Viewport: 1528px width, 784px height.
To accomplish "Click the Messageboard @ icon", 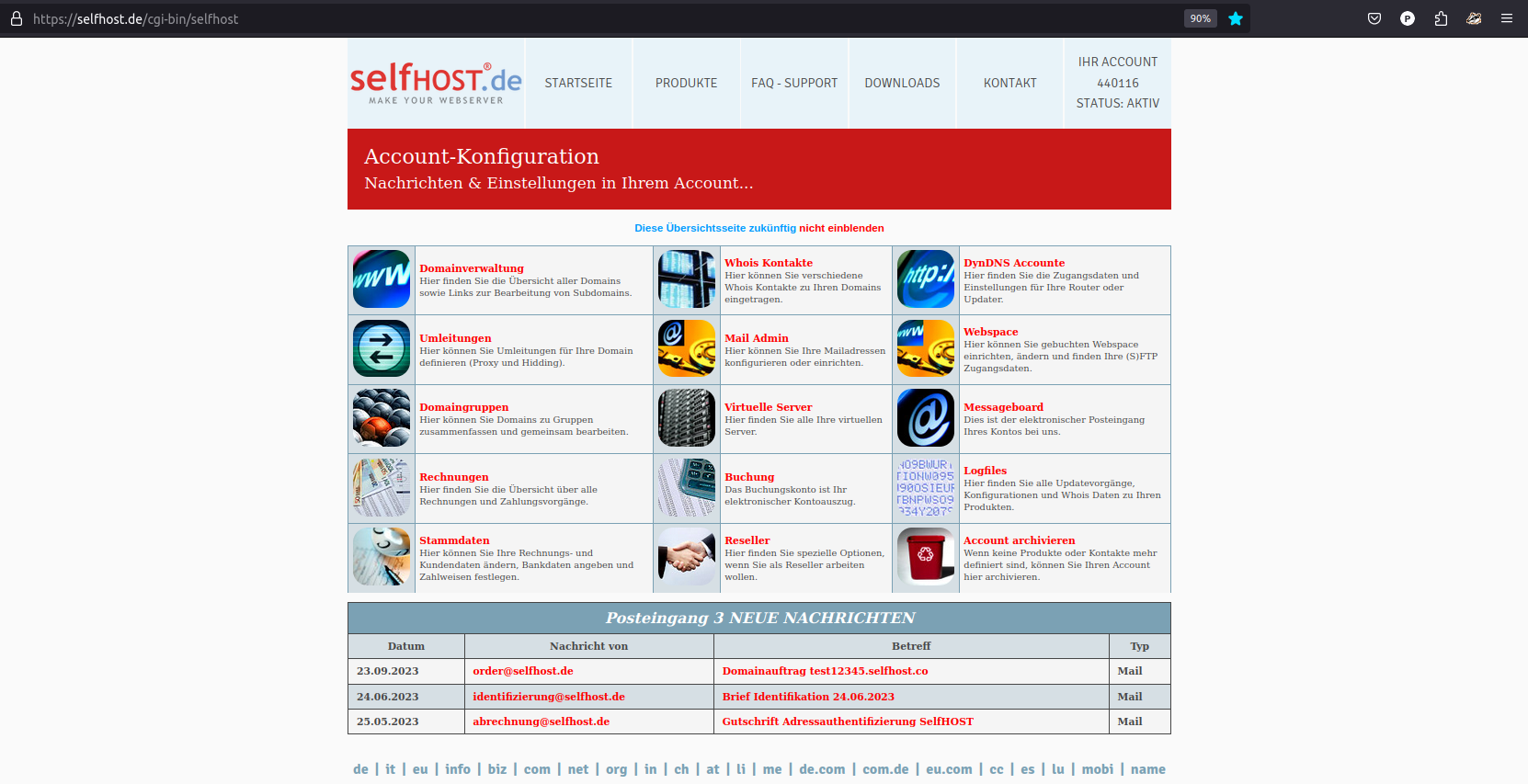I will (x=925, y=418).
